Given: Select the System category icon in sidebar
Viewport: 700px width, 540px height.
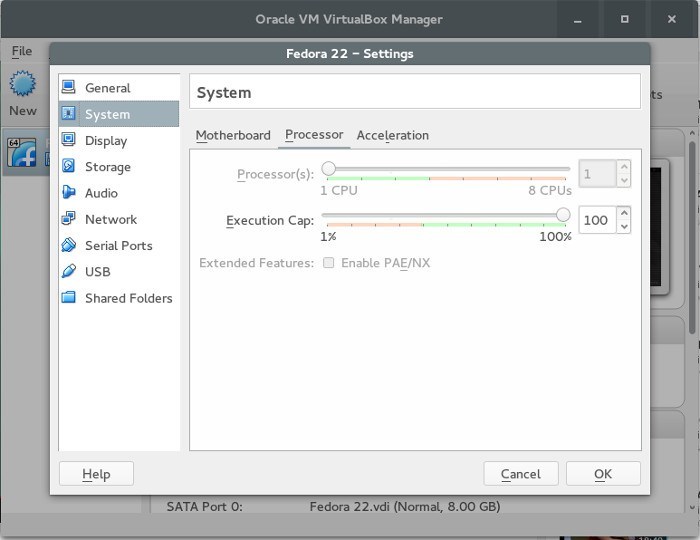Looking at the screenshot, I should (68, 113).
